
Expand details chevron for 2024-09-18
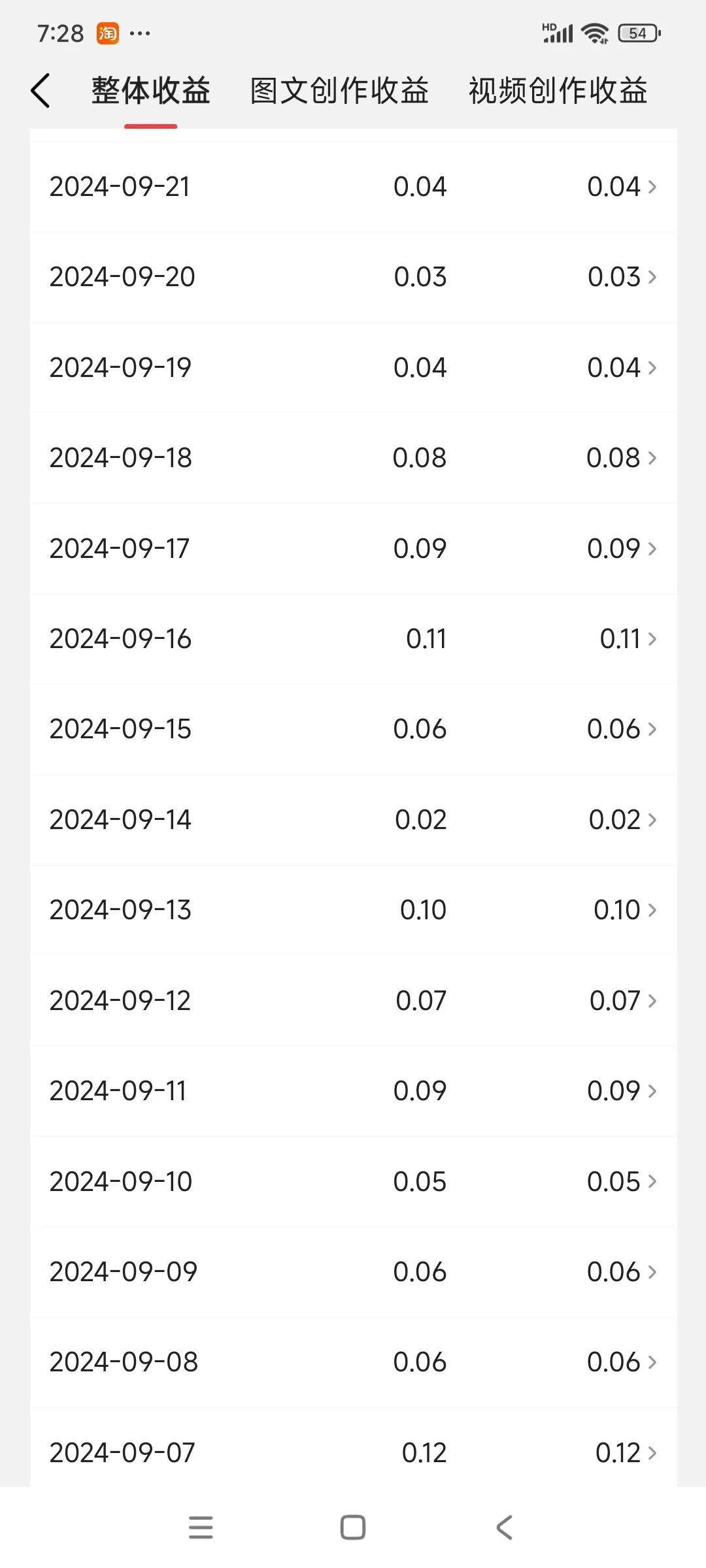[x=652, y=458]
